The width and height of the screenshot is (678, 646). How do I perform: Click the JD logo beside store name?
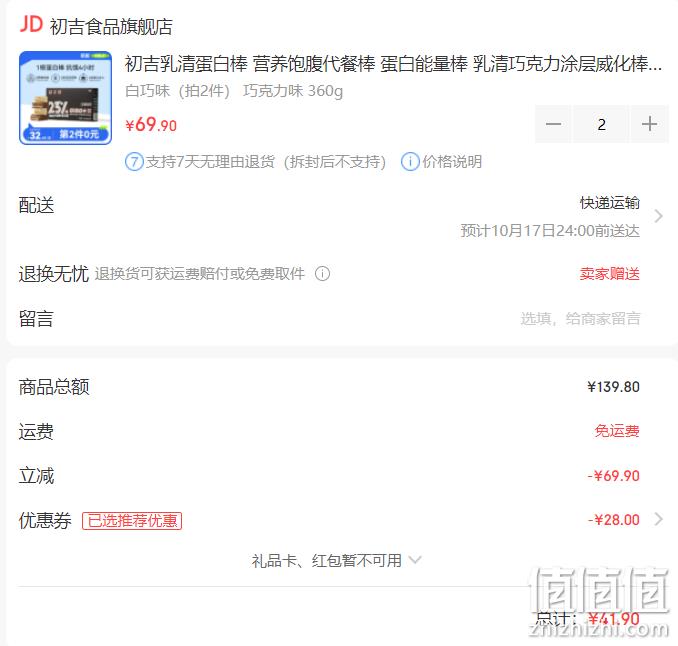(x=31, y=25)
